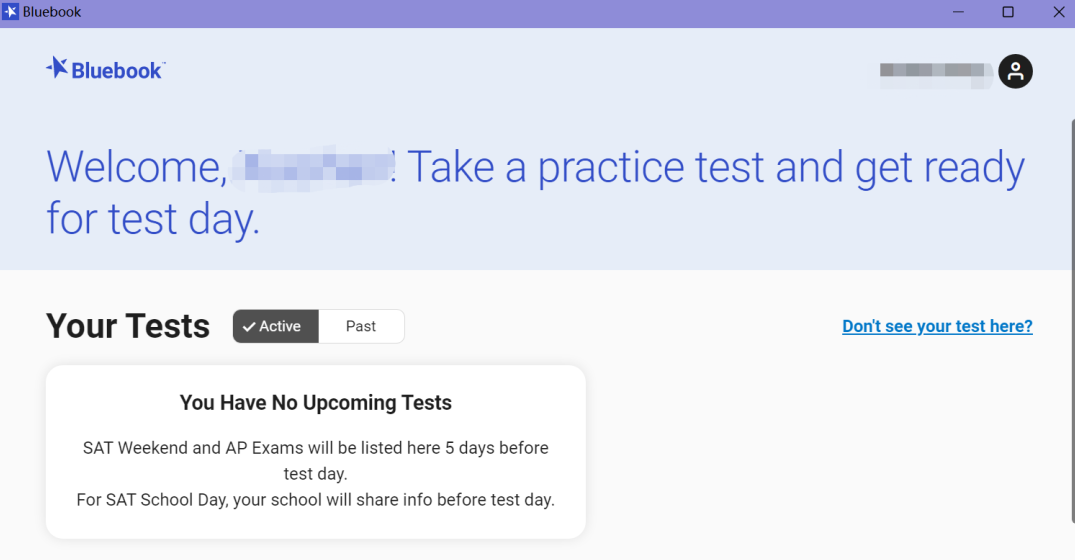The height and width of the screenshot is (560, 1075).
Task: Click the "Your Tests" section heading
Action: click(128, 326)
